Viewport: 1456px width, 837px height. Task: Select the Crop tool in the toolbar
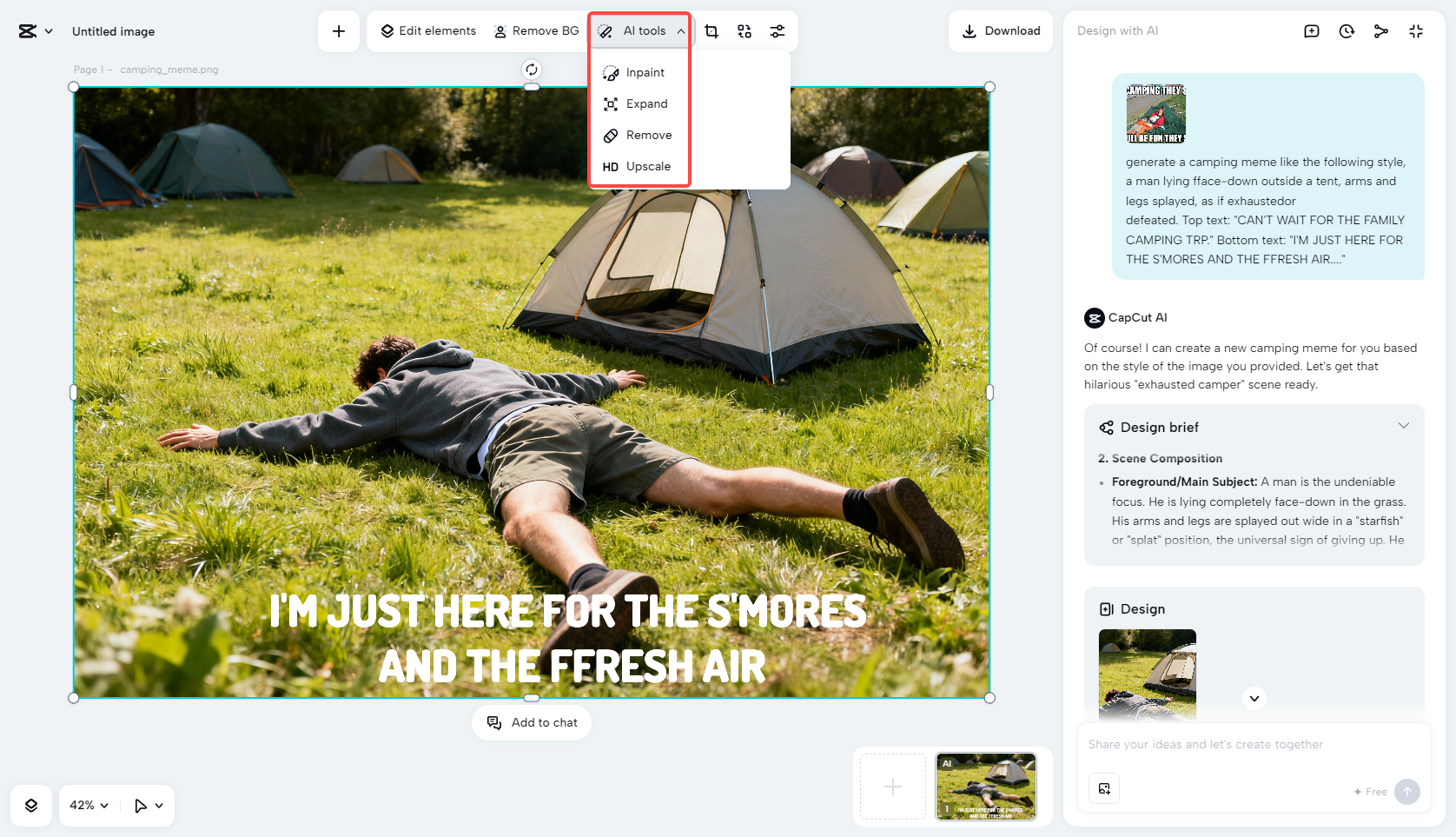pos(711,30)
